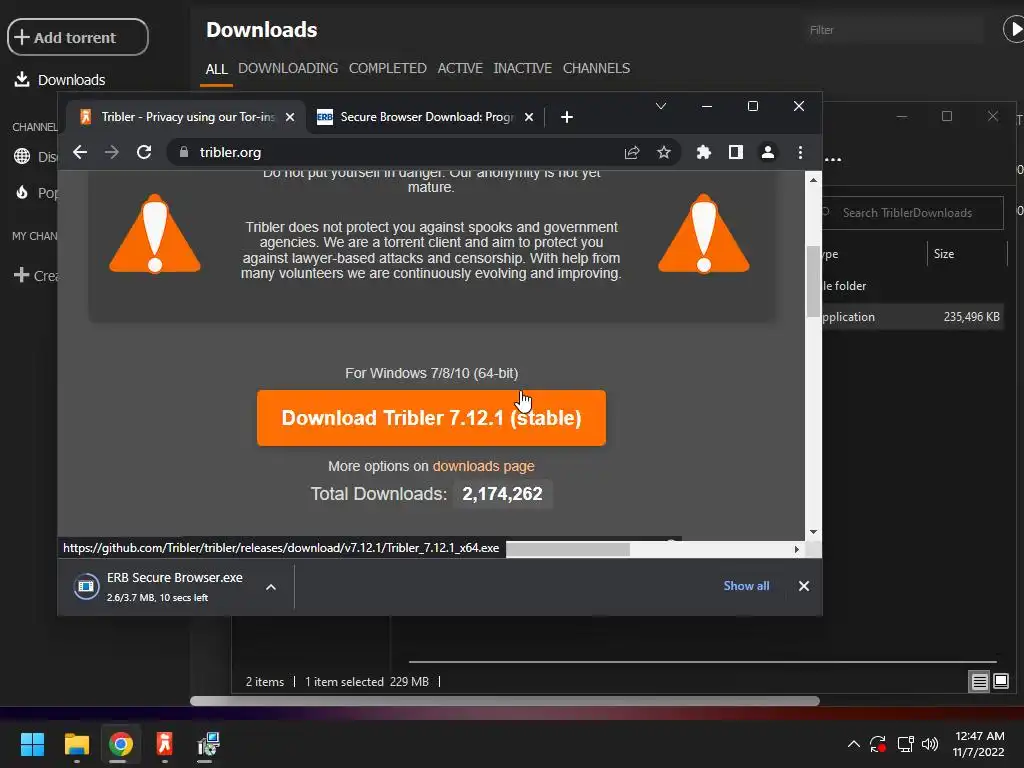This screenshot has width=1024, height=768.
Task: Go forward in Chrome
Action: point(112,152)
